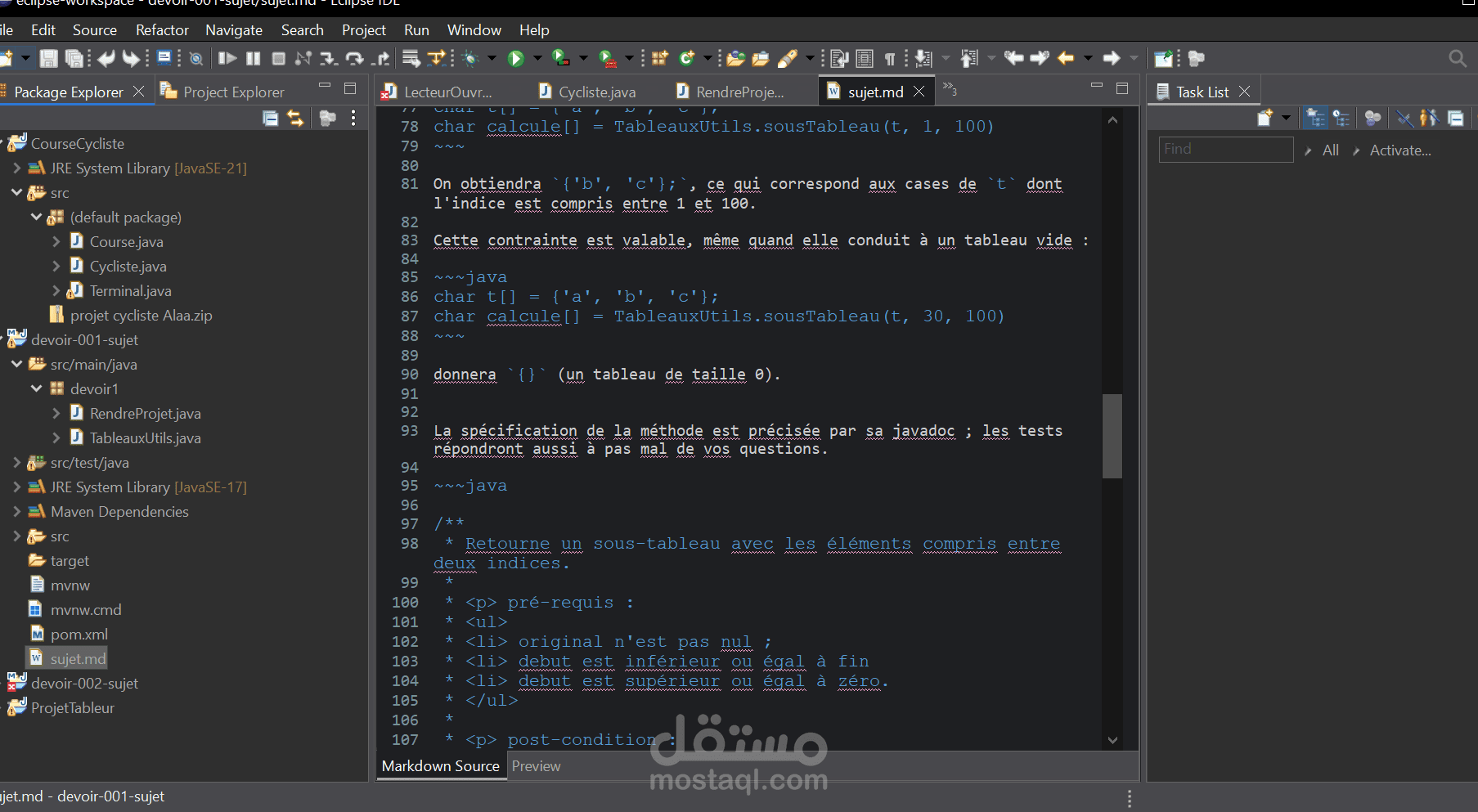Viewport: 1478px width, 812px height.
Task: Click Collapse All in Package Explorer
Action: 271,119
